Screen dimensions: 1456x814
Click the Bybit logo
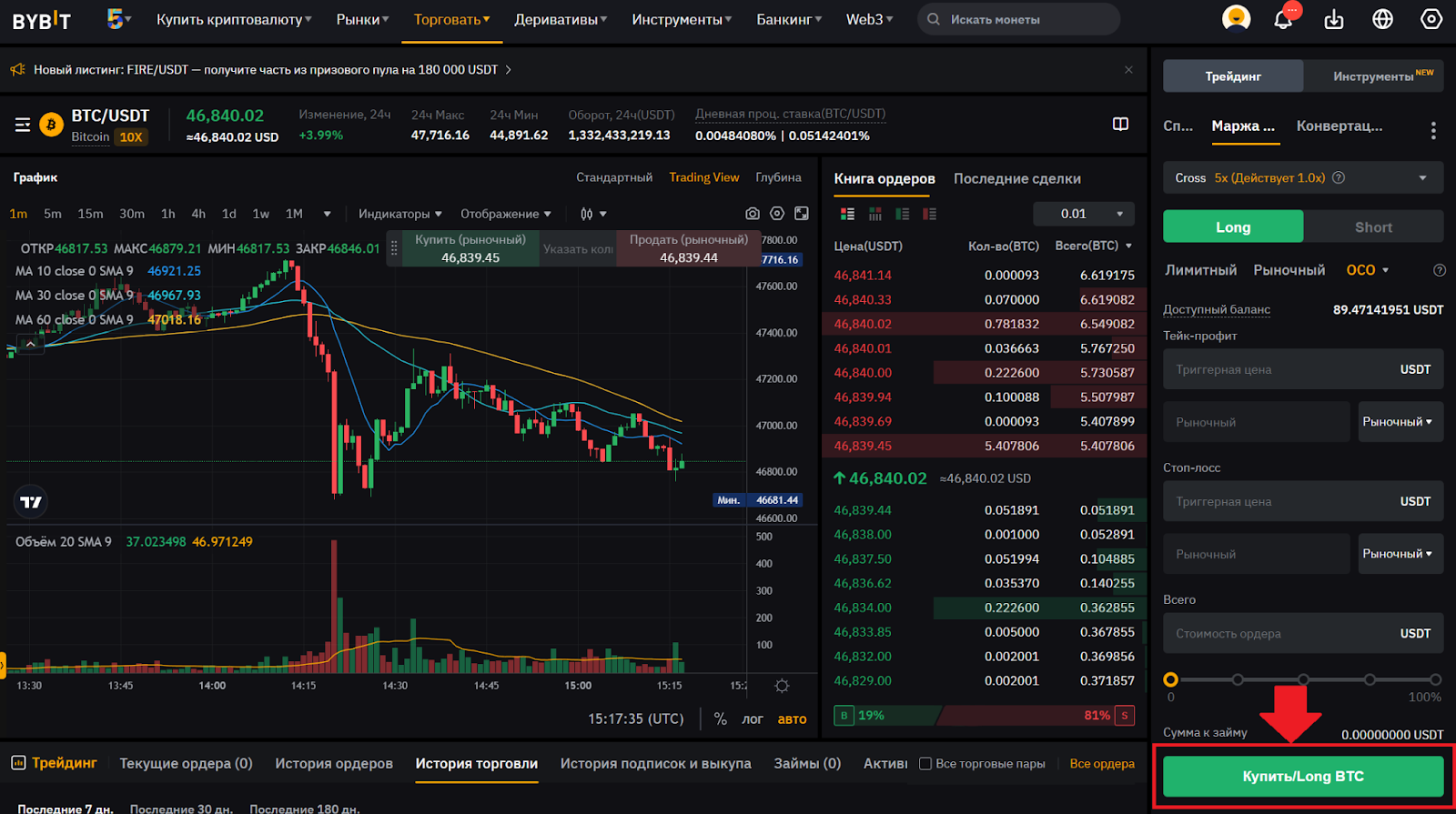[x=41, y=20]
